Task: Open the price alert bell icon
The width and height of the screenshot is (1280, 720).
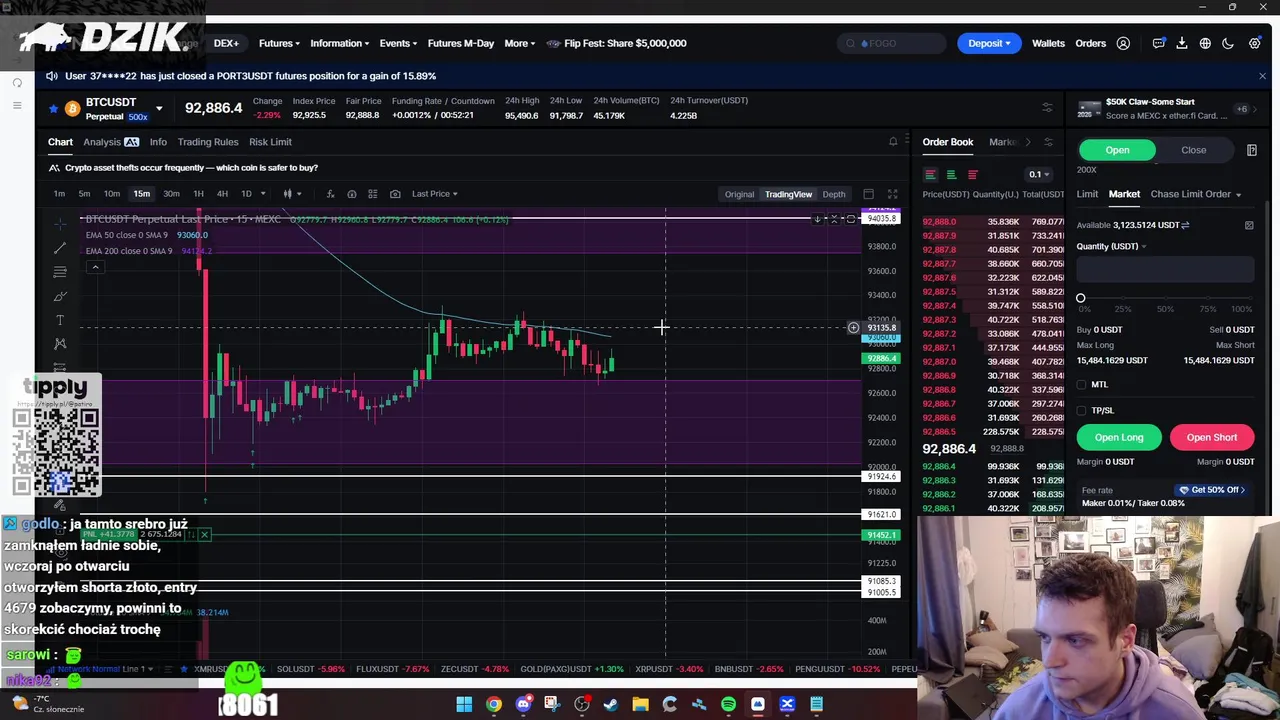Action: pyautogui.click(x=893, y=142)
